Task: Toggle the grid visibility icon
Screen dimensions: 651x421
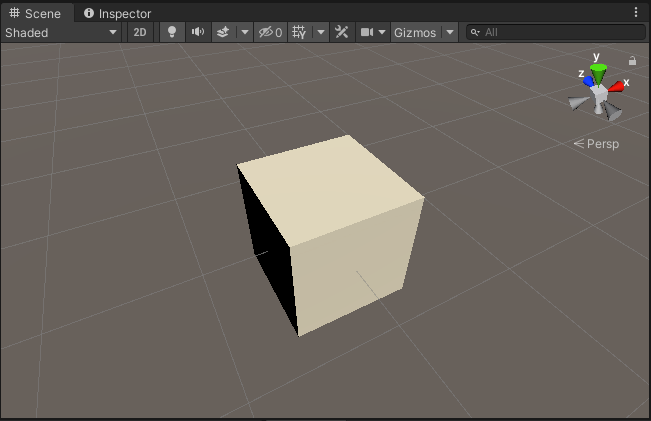Action: 299,32
